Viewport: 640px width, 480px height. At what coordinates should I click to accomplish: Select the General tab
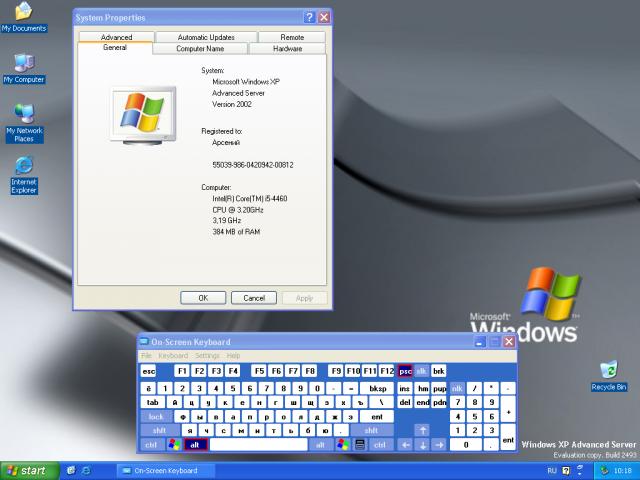point(115,48)
